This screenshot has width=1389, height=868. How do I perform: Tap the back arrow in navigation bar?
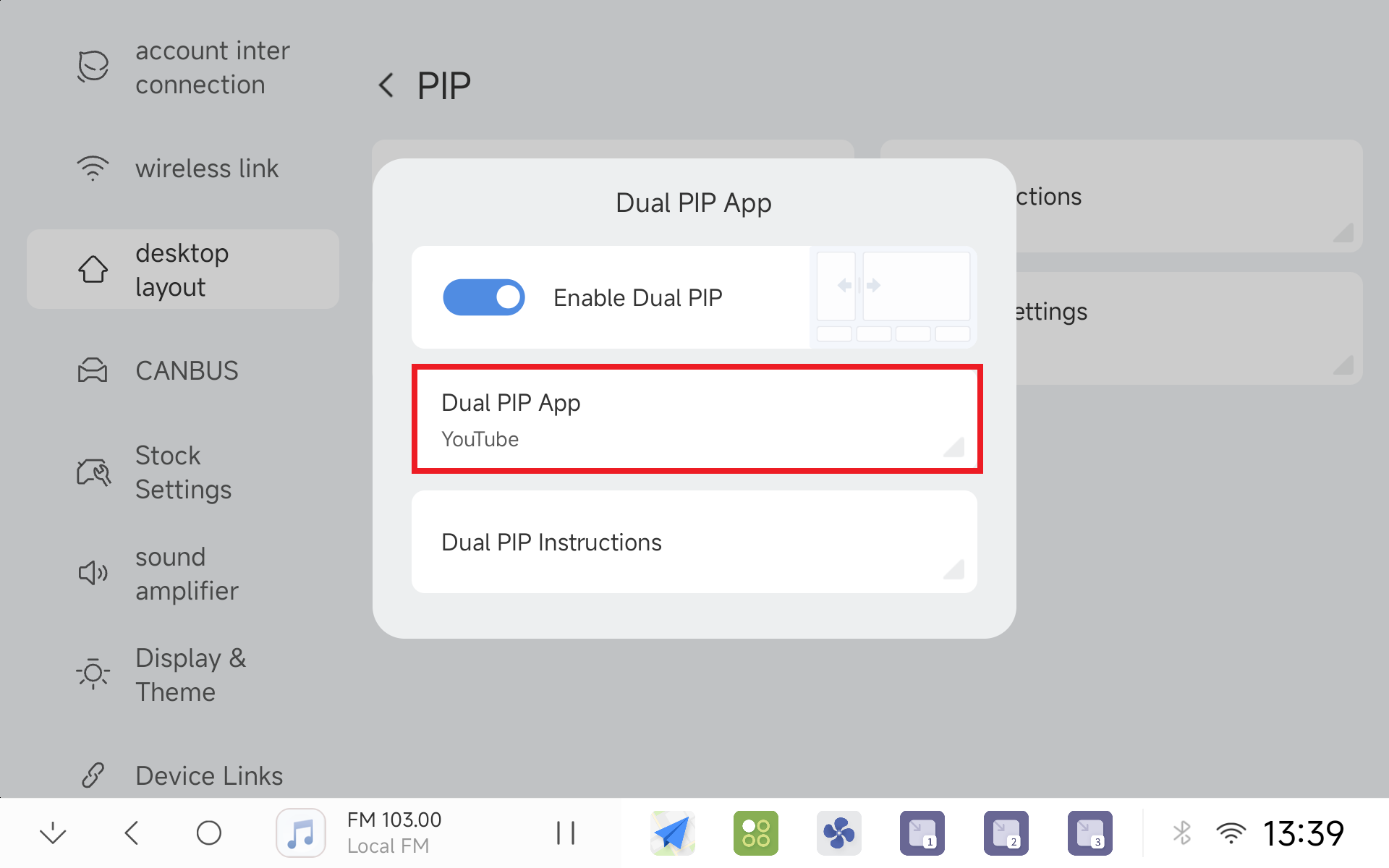(x=131, y=833)
